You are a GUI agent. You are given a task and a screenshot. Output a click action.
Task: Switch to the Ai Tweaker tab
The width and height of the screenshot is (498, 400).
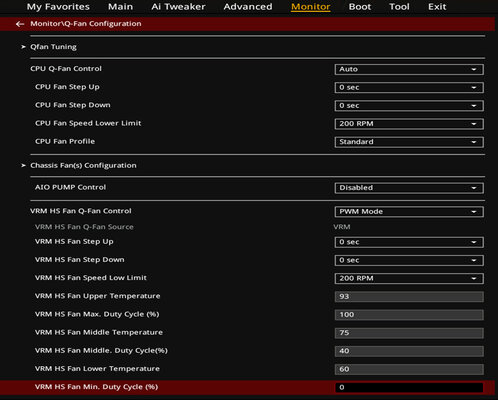pos(178,7)
